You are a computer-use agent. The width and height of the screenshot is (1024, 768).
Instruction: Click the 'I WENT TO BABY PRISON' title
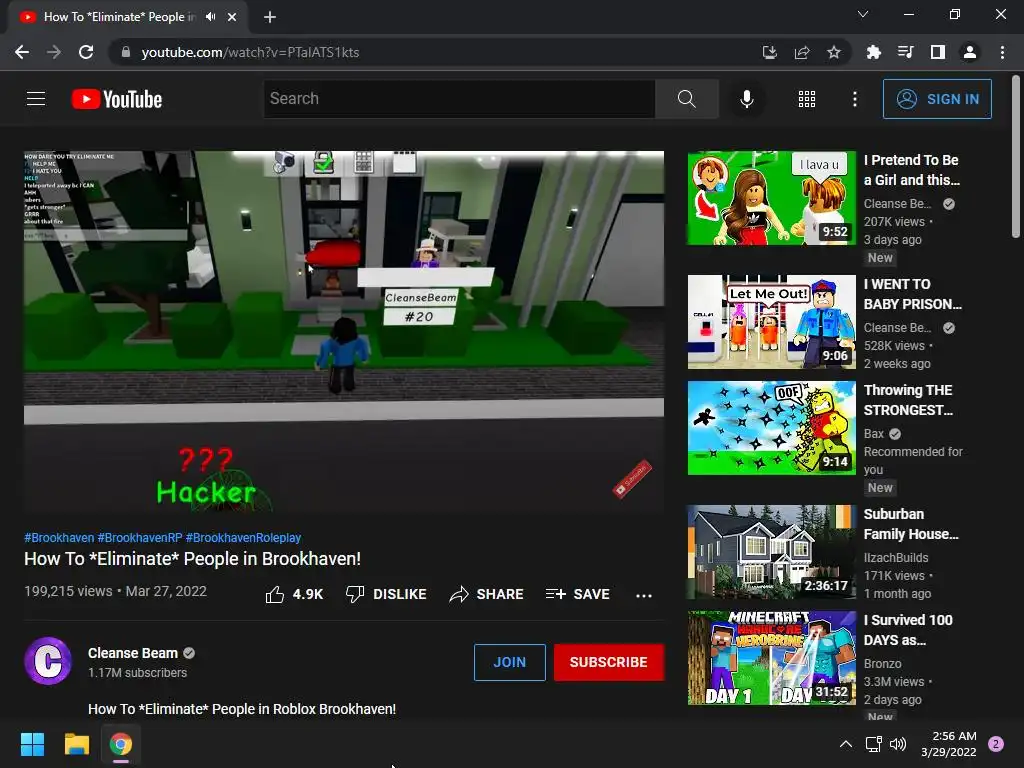point(912,294)
